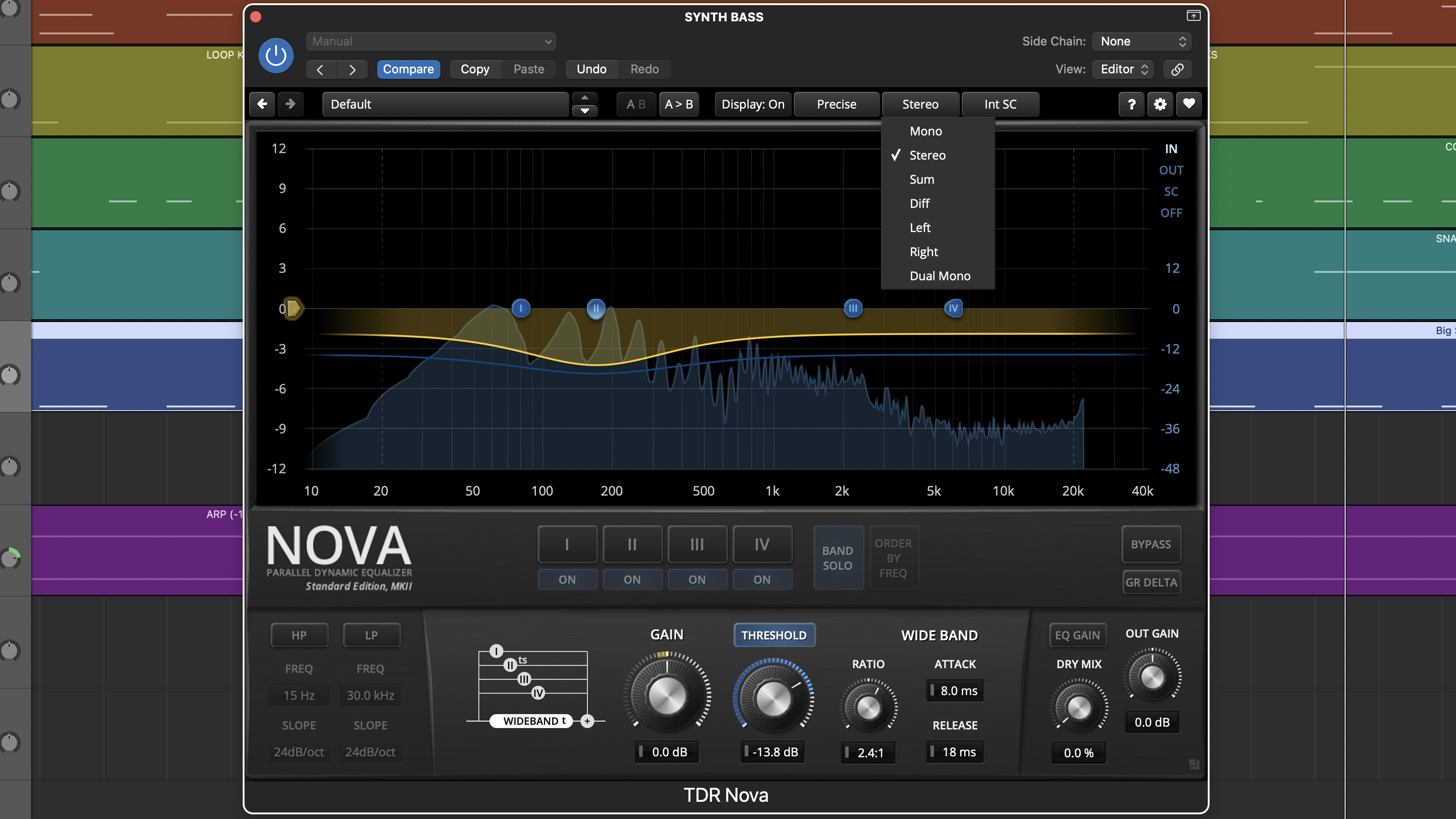Choose Sum from the channel menu
The height and width of the screenshot is (819, 1456).
(x=938, y=179)
